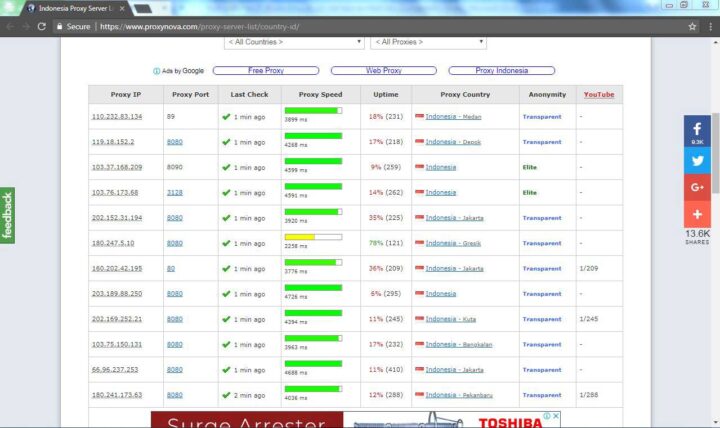Click the page vertical scrollbar thumb
The width and height of the screenshot is (720, 428).
coord(715,154)
